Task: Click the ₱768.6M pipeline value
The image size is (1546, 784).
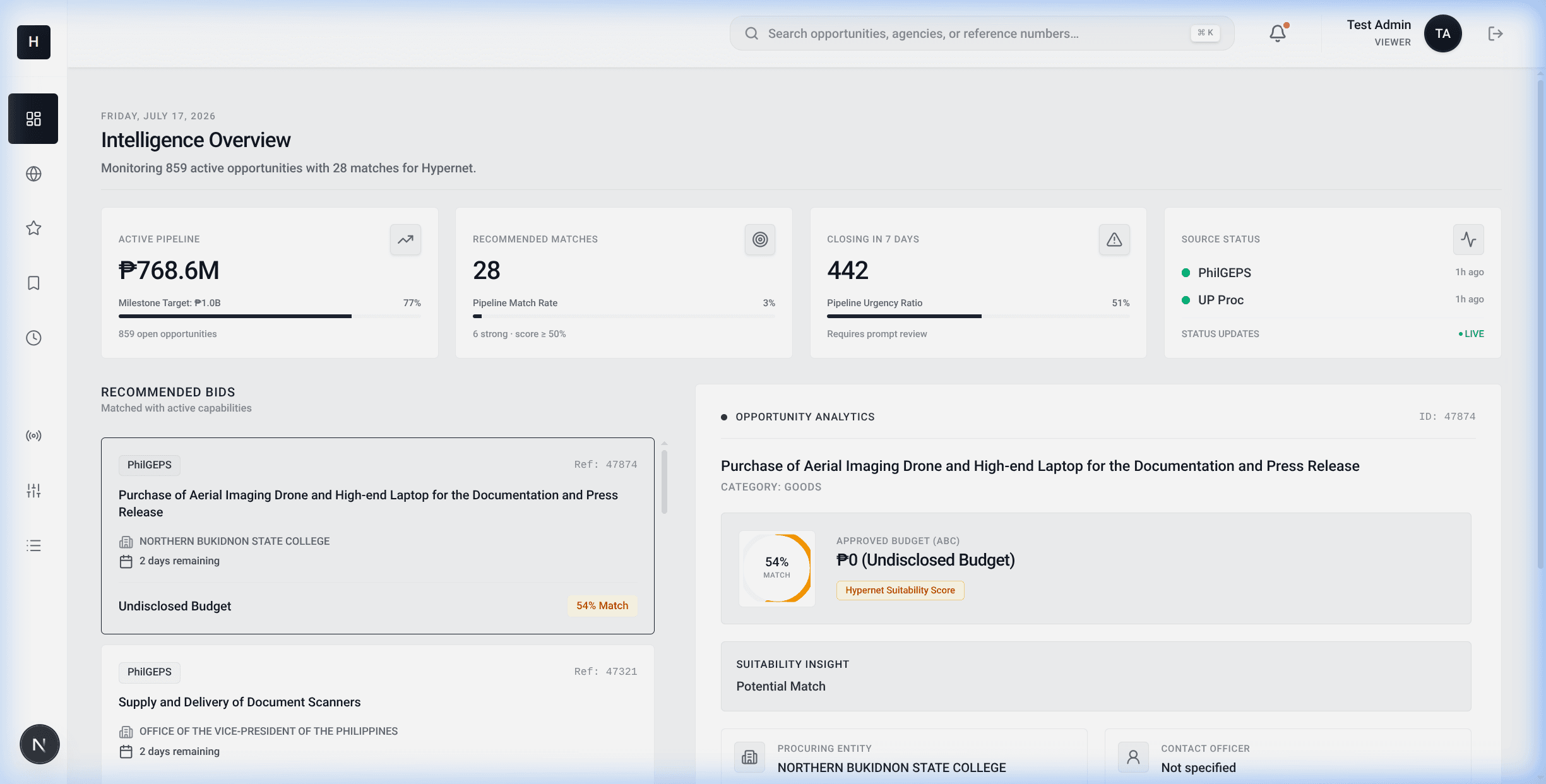Action: (169, 270)
